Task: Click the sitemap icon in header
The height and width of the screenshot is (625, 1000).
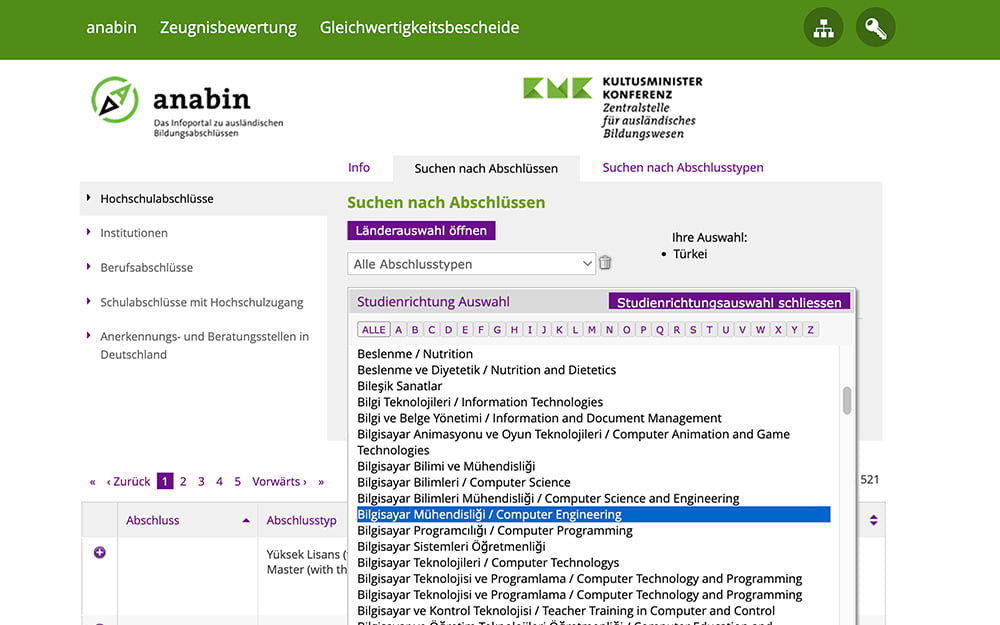Action: click(x=823, y=29)
